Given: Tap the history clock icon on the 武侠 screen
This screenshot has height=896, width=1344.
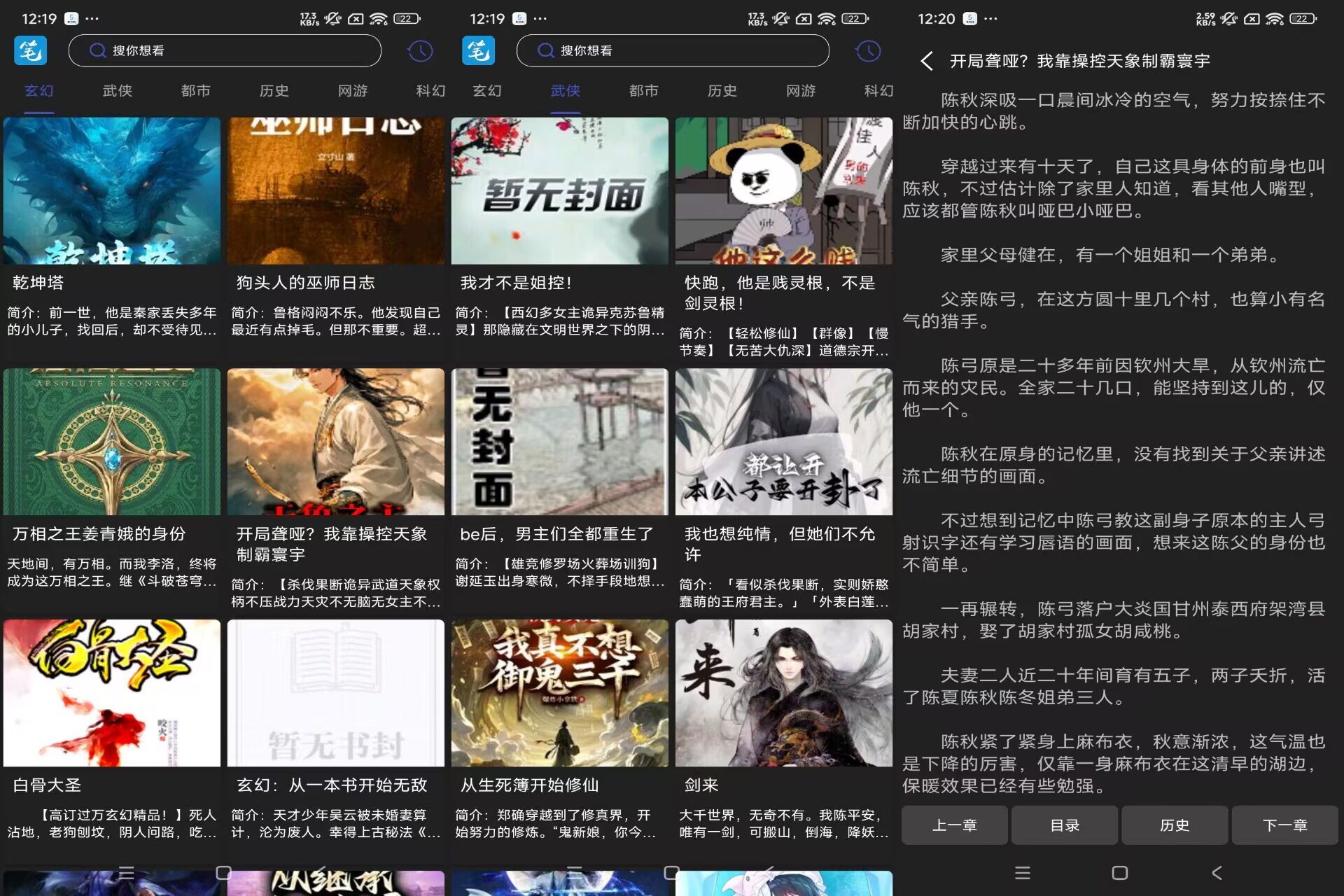Looking at the screenshot, I should pyautogui.click(x=868, y=50).
